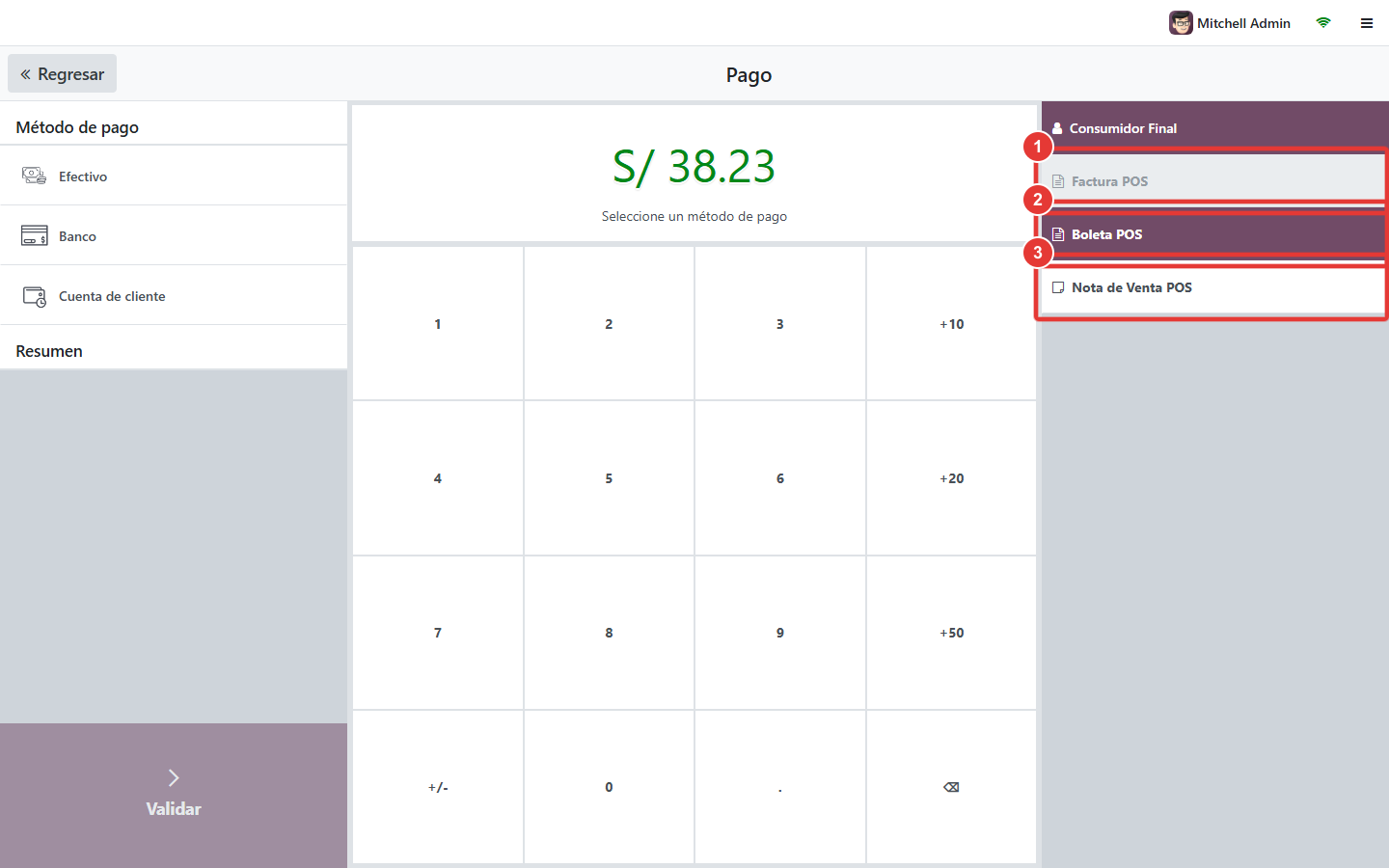Click the backspace delete key icon

coord(951,787)
